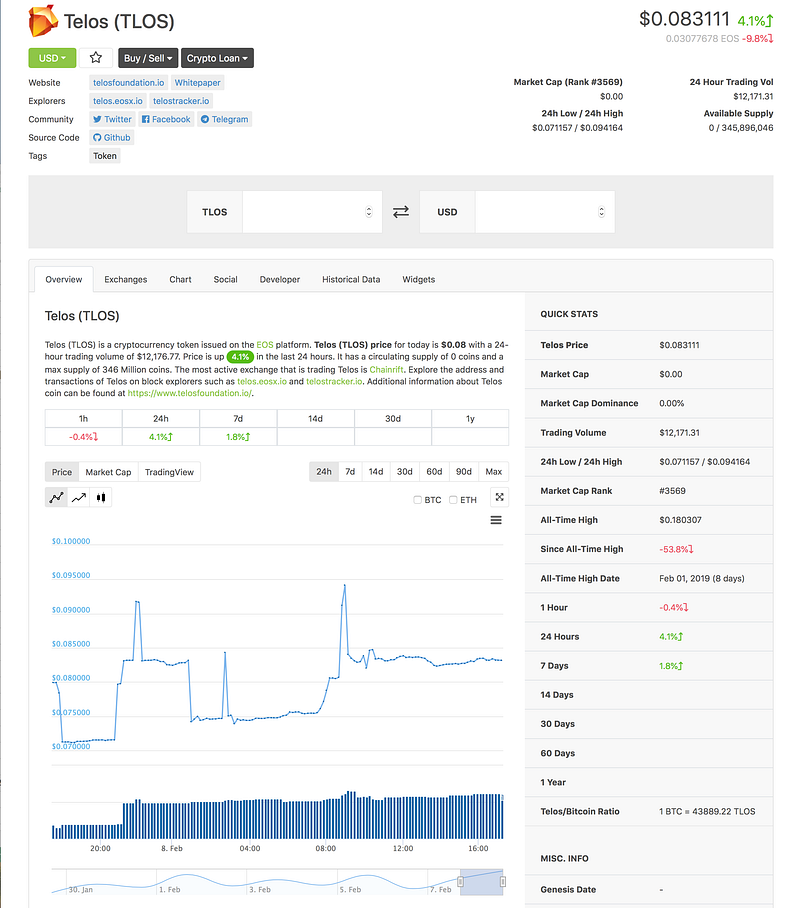Click the 24h percentage change cell 4.1%
Screen dimensions: 800x908
(x=160, y=437)
